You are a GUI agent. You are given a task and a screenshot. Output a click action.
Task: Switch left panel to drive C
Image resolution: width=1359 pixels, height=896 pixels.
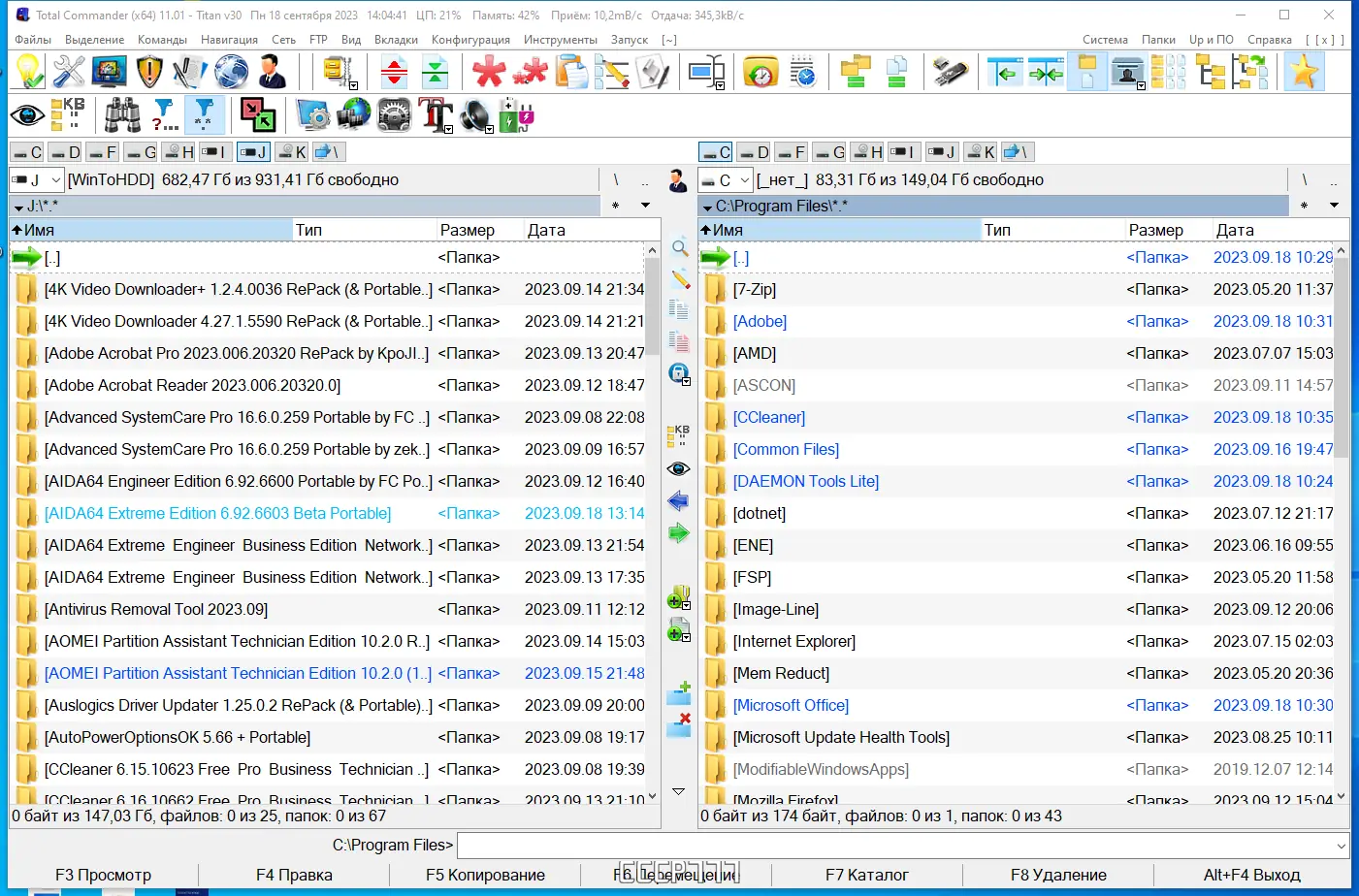(x=27, y=152)
